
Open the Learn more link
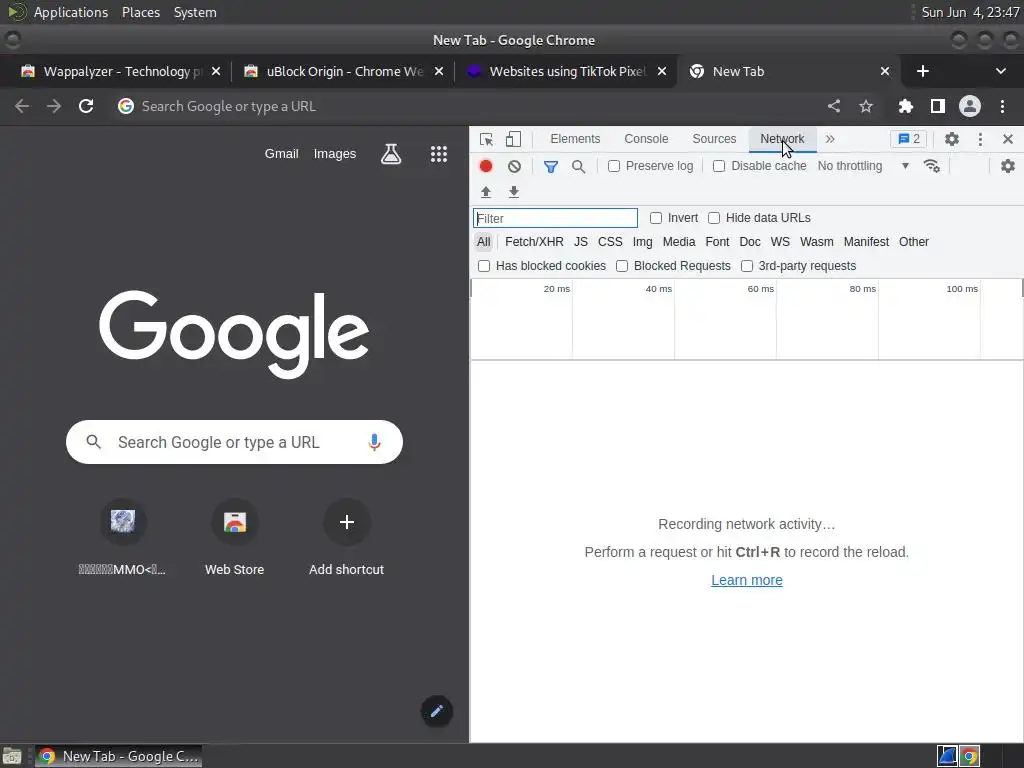[746, 580]
